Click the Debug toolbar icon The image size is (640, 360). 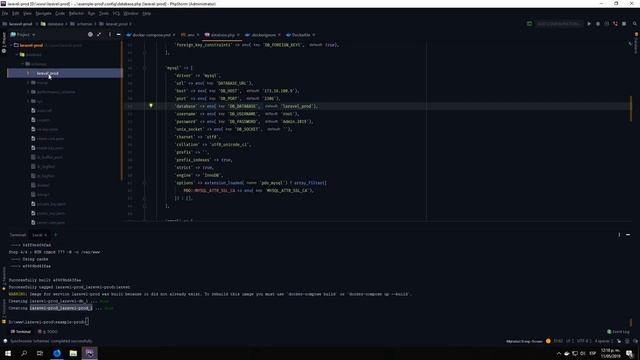tap(598, 24)
